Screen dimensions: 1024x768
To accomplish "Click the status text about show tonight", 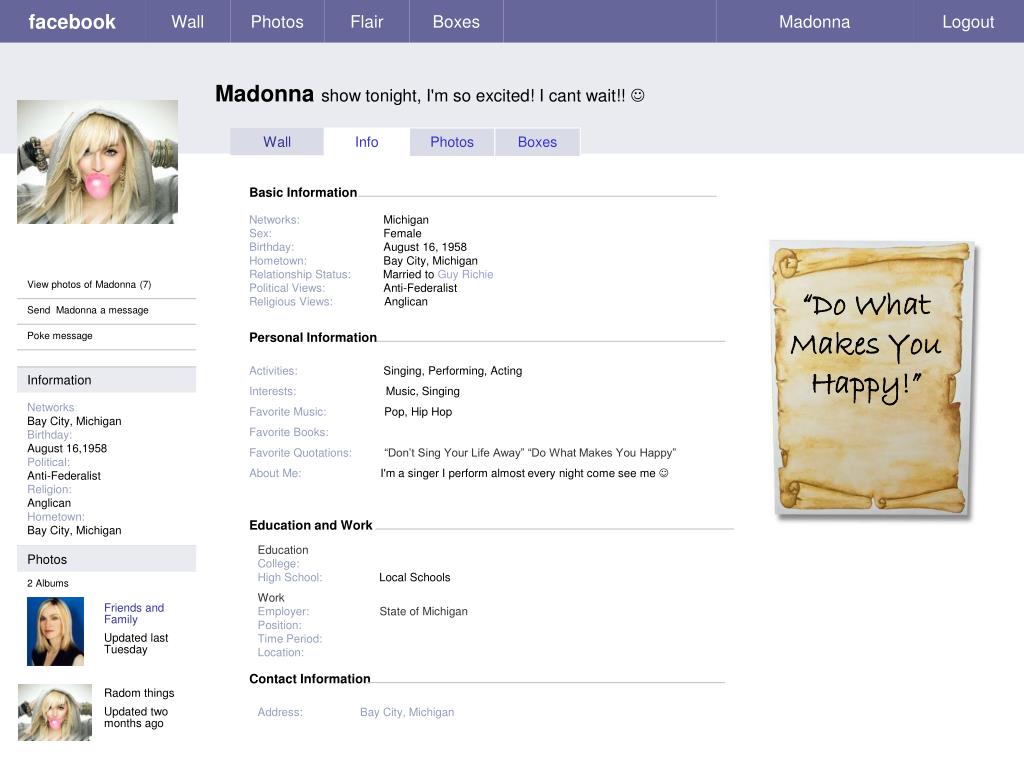I will click(483, 96).
